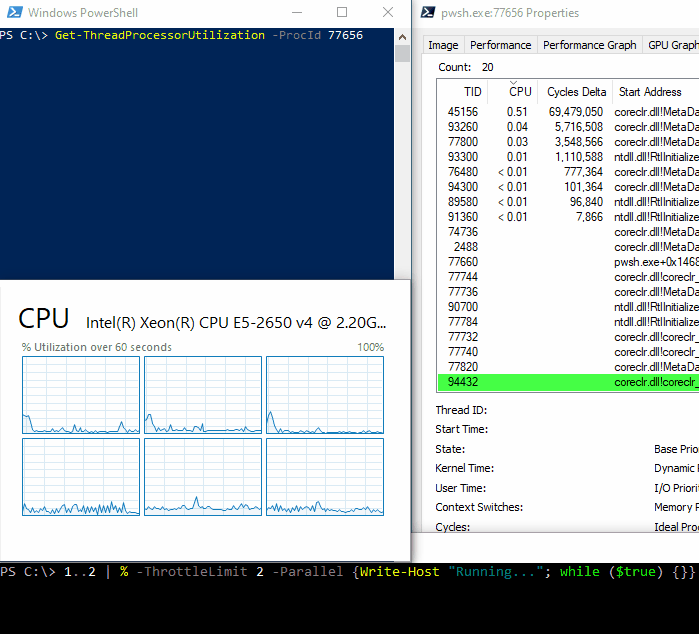Close the Windows PowerShell window
This screenshot has width=699, height=634.
(388, 12)
